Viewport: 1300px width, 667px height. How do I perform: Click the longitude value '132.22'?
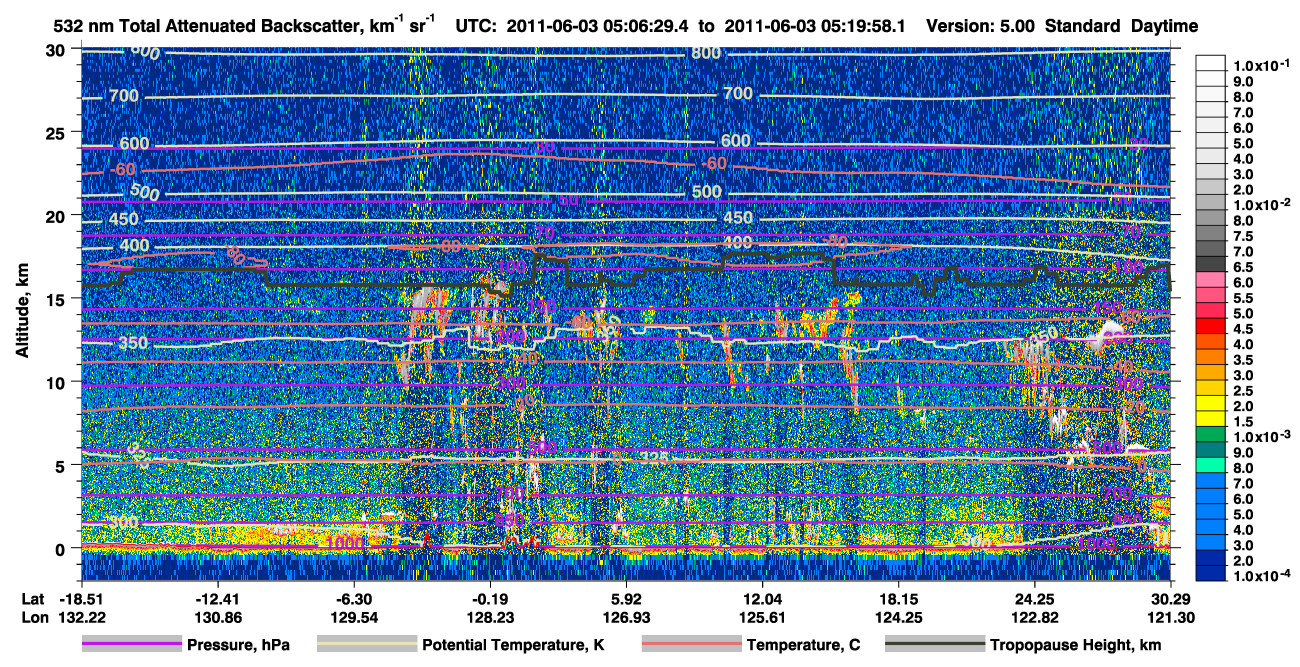tap(81, 617)
